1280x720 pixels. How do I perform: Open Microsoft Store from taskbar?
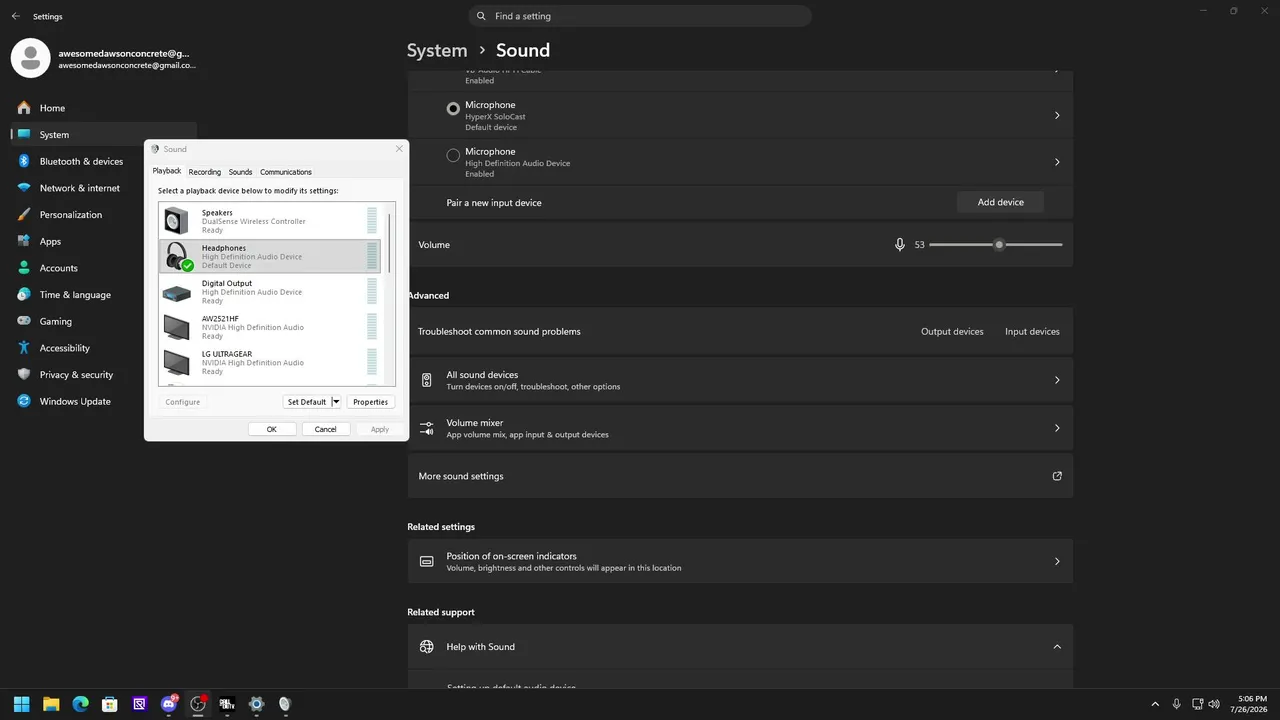(x=110, y=704)
